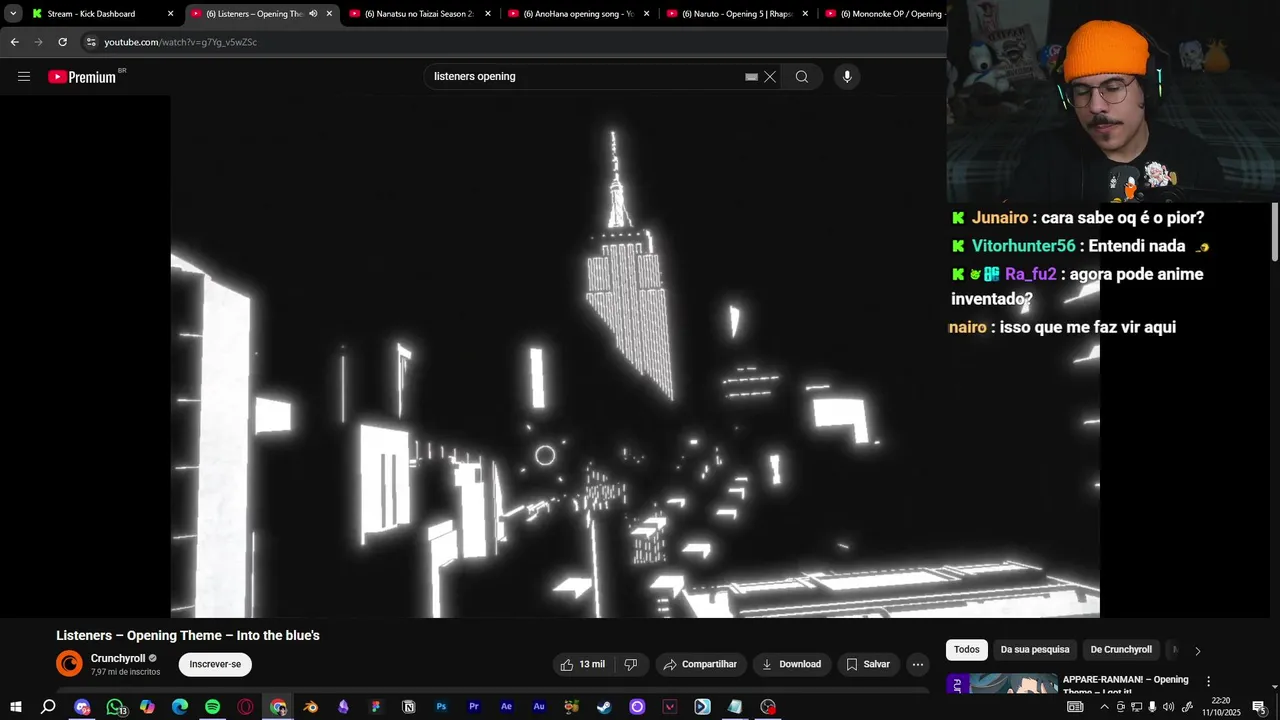Subscribe with Inscrever-se button
This screenshot has width=1280, height=720.
click(x=215, y=664)
